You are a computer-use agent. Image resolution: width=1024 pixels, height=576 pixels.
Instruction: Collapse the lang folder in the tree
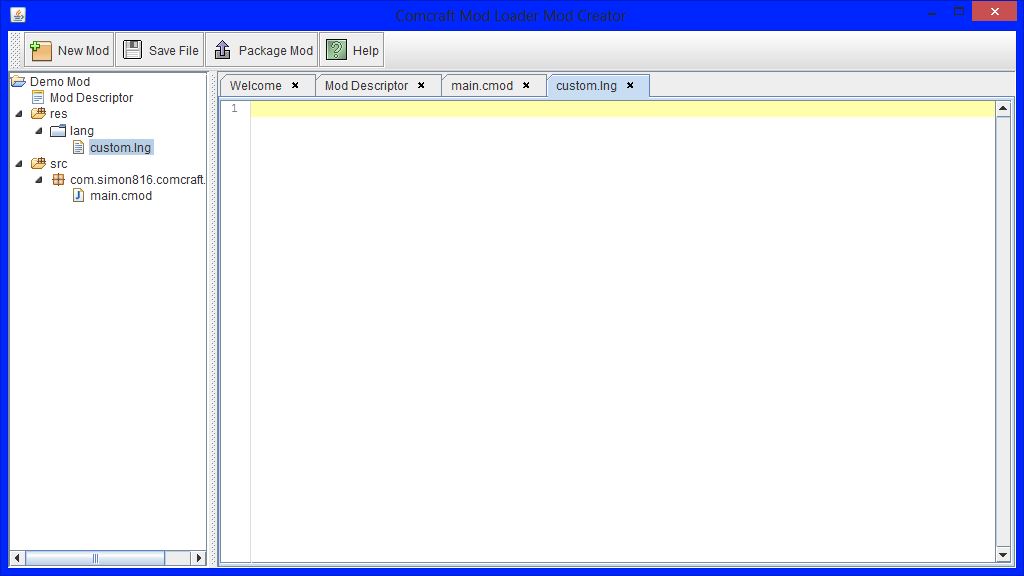click(39, 130)
